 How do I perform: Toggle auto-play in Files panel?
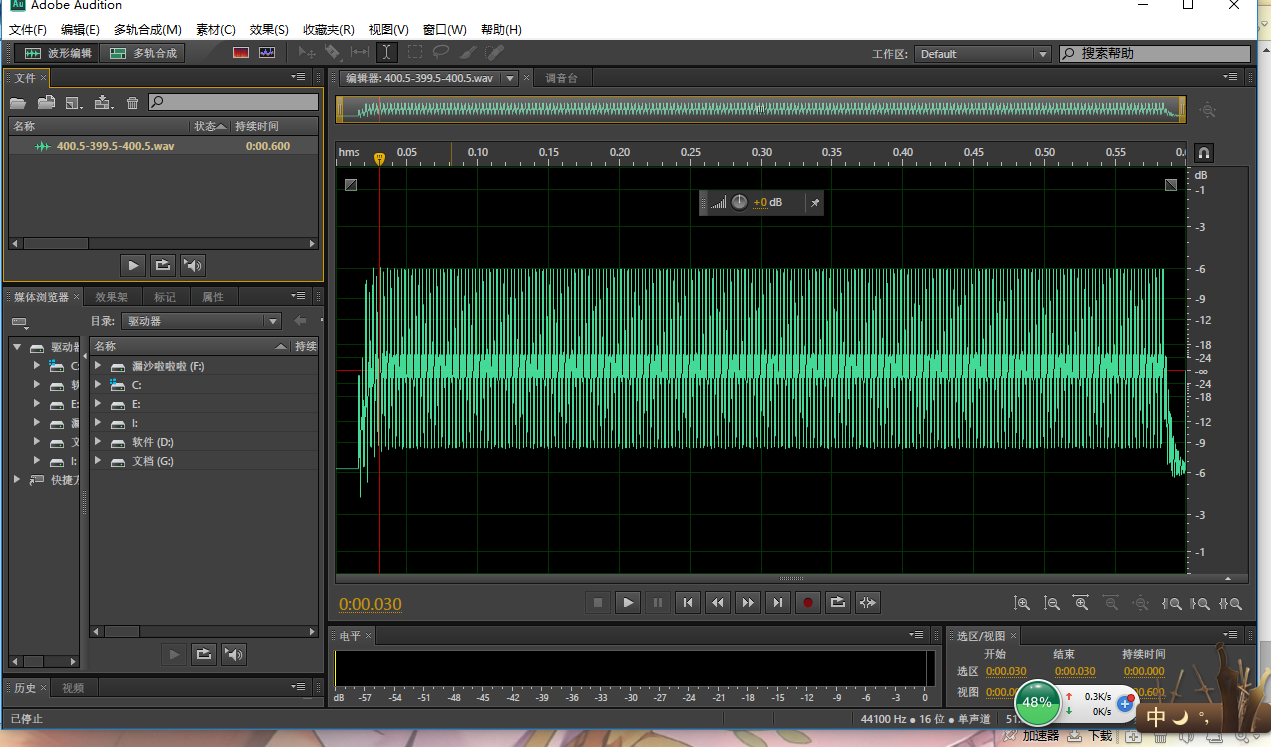pyautogui.click(x=193, y=265)
